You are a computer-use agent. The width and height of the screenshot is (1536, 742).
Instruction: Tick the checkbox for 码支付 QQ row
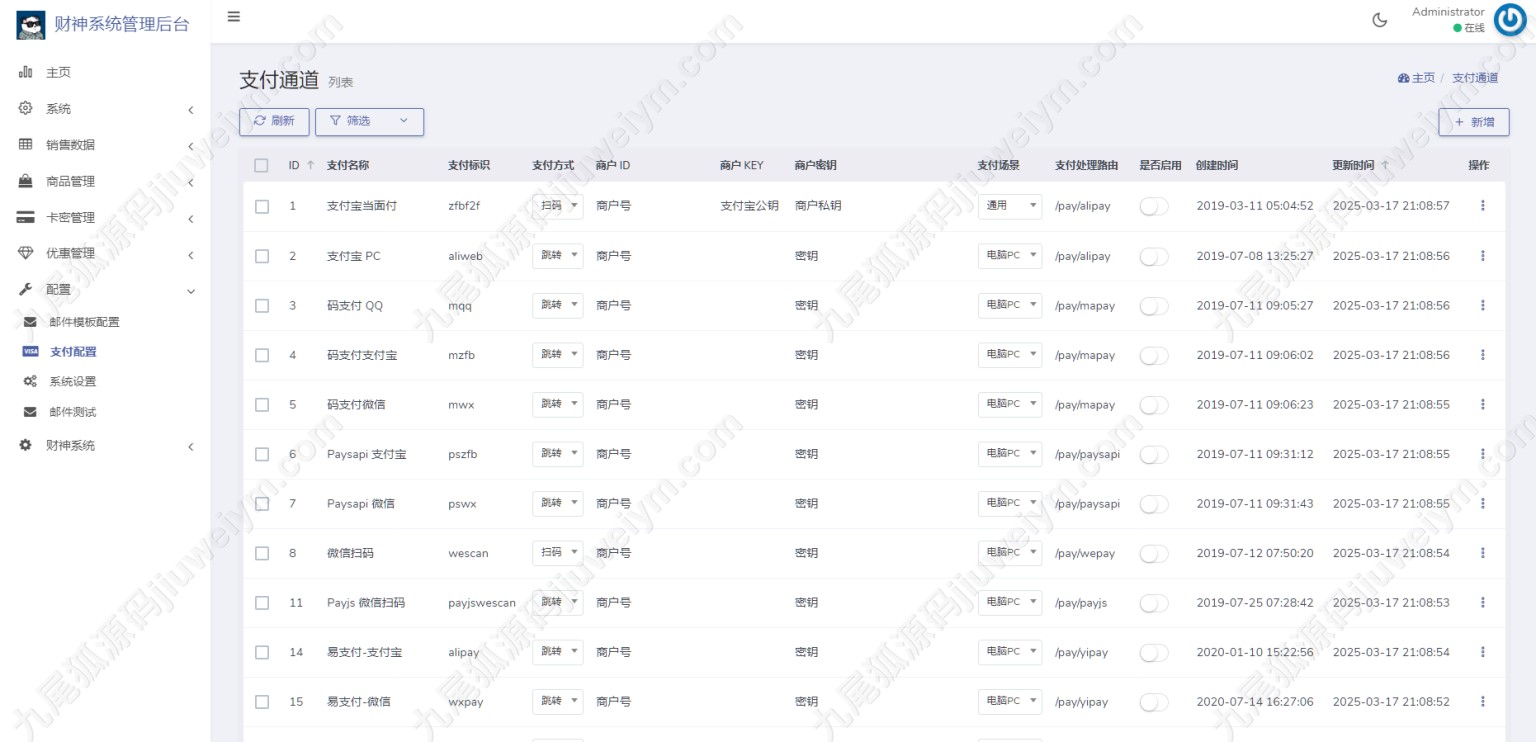pos(262,306)
